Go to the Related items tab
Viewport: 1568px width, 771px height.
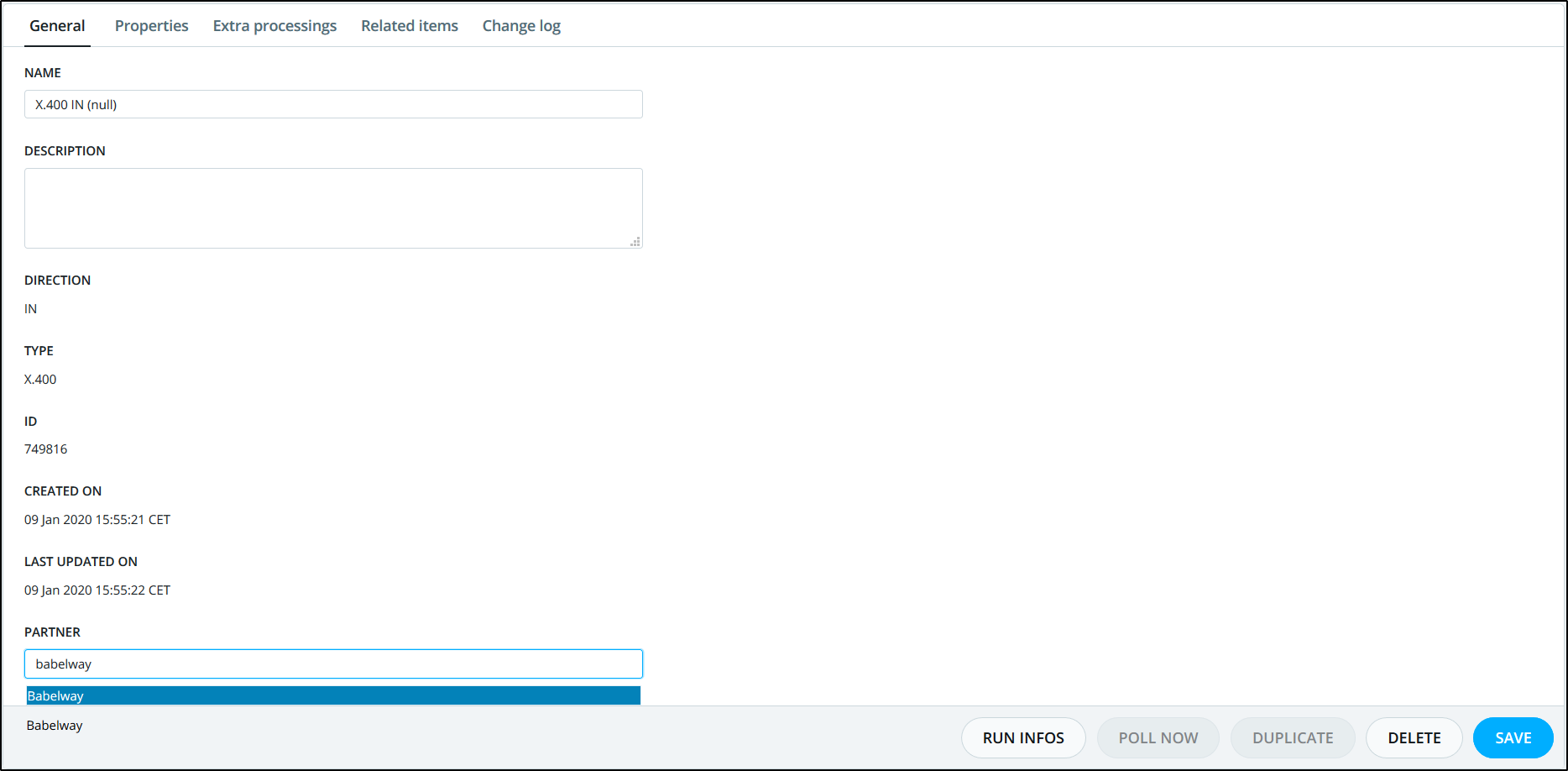(x=410, y=26)
